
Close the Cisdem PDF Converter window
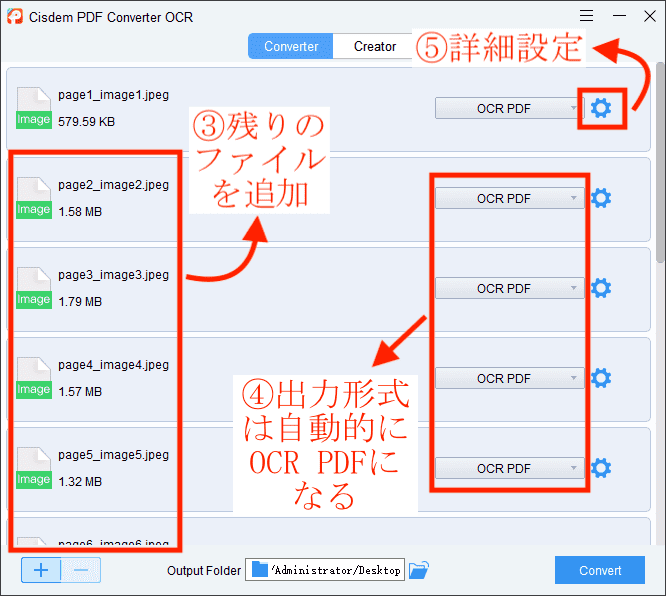[650, 16]
